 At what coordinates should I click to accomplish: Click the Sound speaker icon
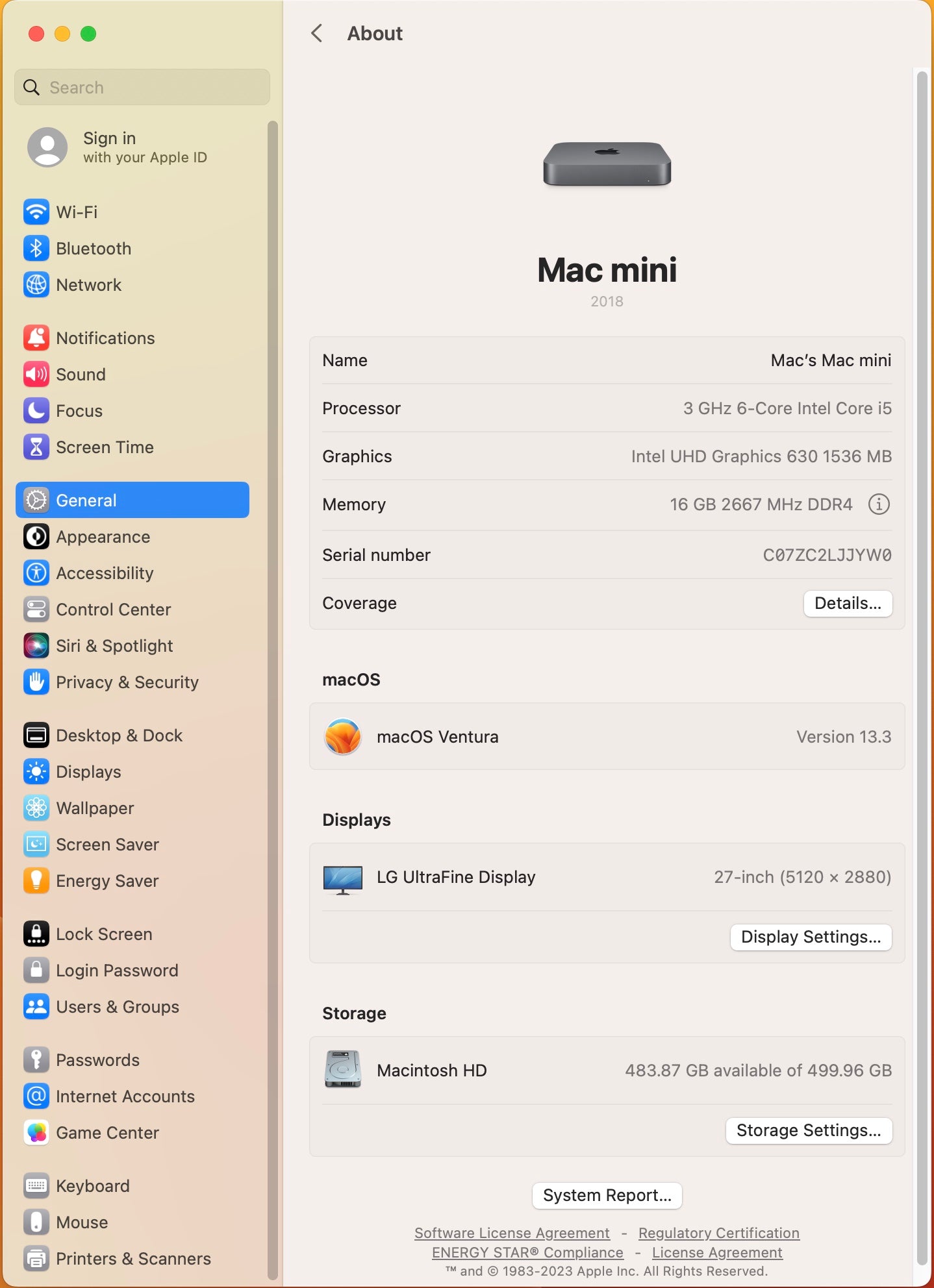[x=36, y=375]
